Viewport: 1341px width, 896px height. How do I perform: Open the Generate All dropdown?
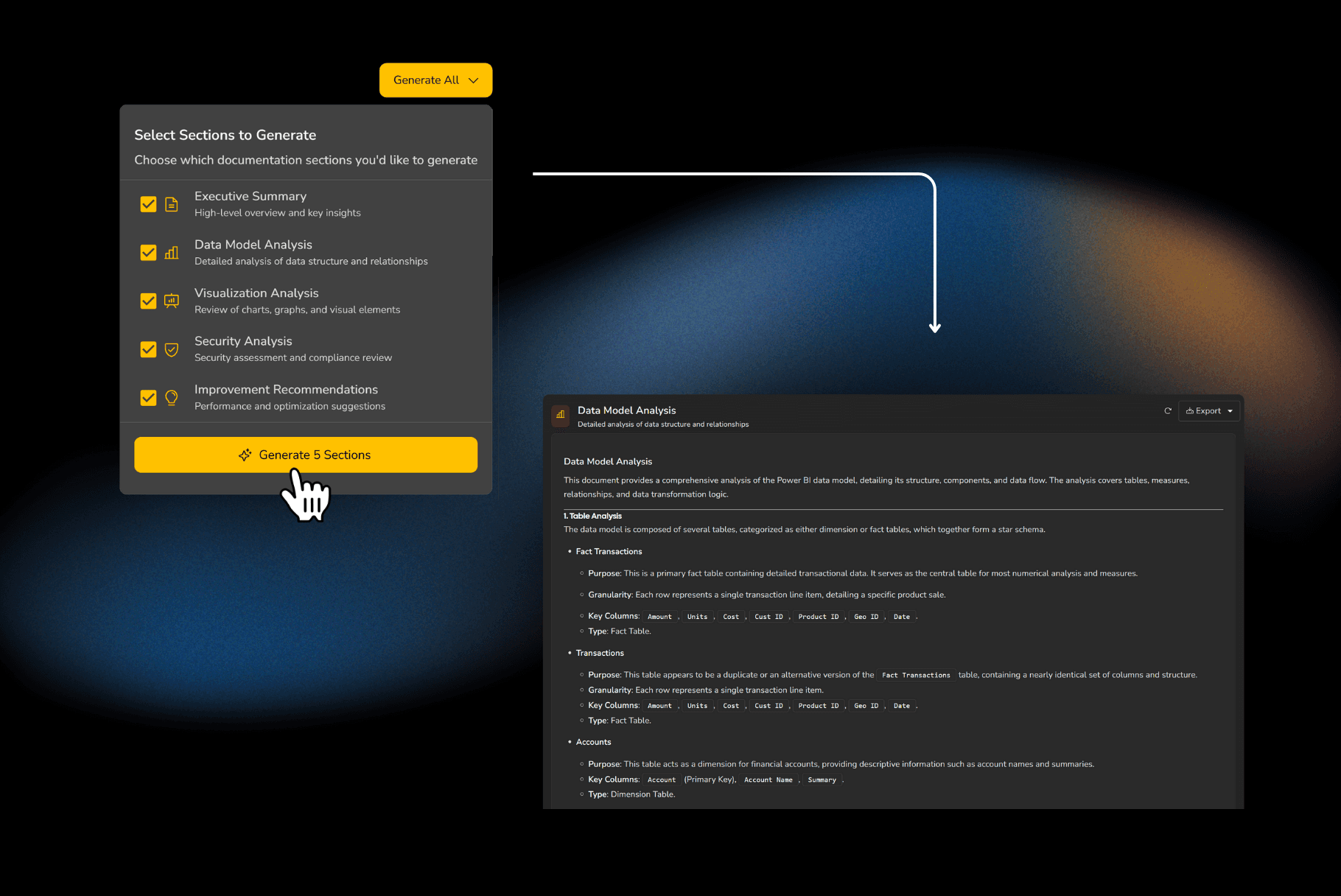tap(435, 80)
